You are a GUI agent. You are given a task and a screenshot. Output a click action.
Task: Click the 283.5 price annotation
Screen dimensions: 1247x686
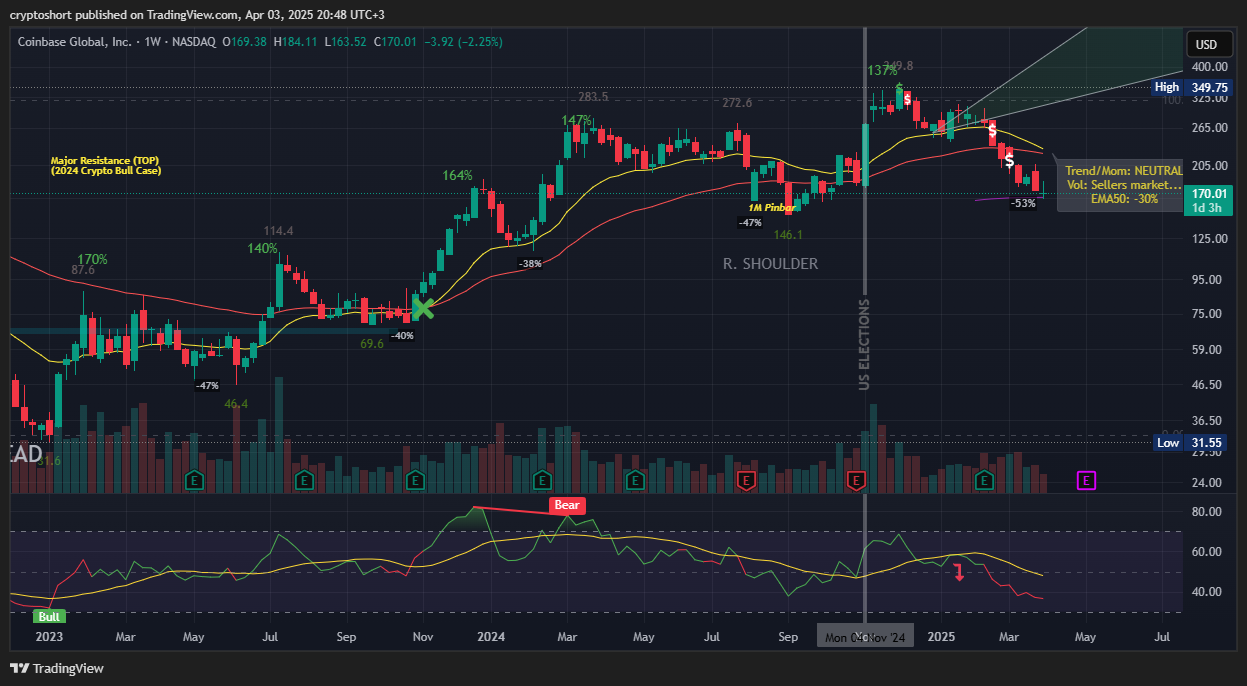tap(593, 97)
